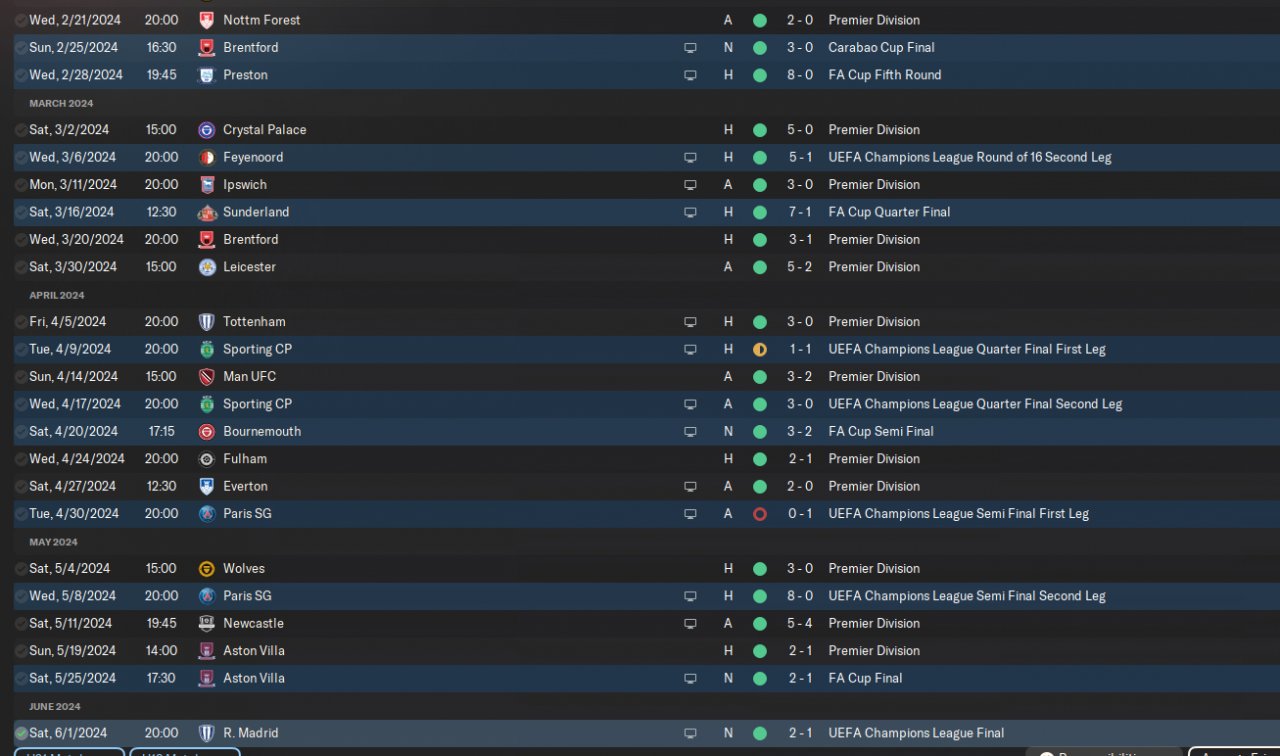1280x756 pixels.
Task: Click the Wolves club badge
Action: click(207, 568)
